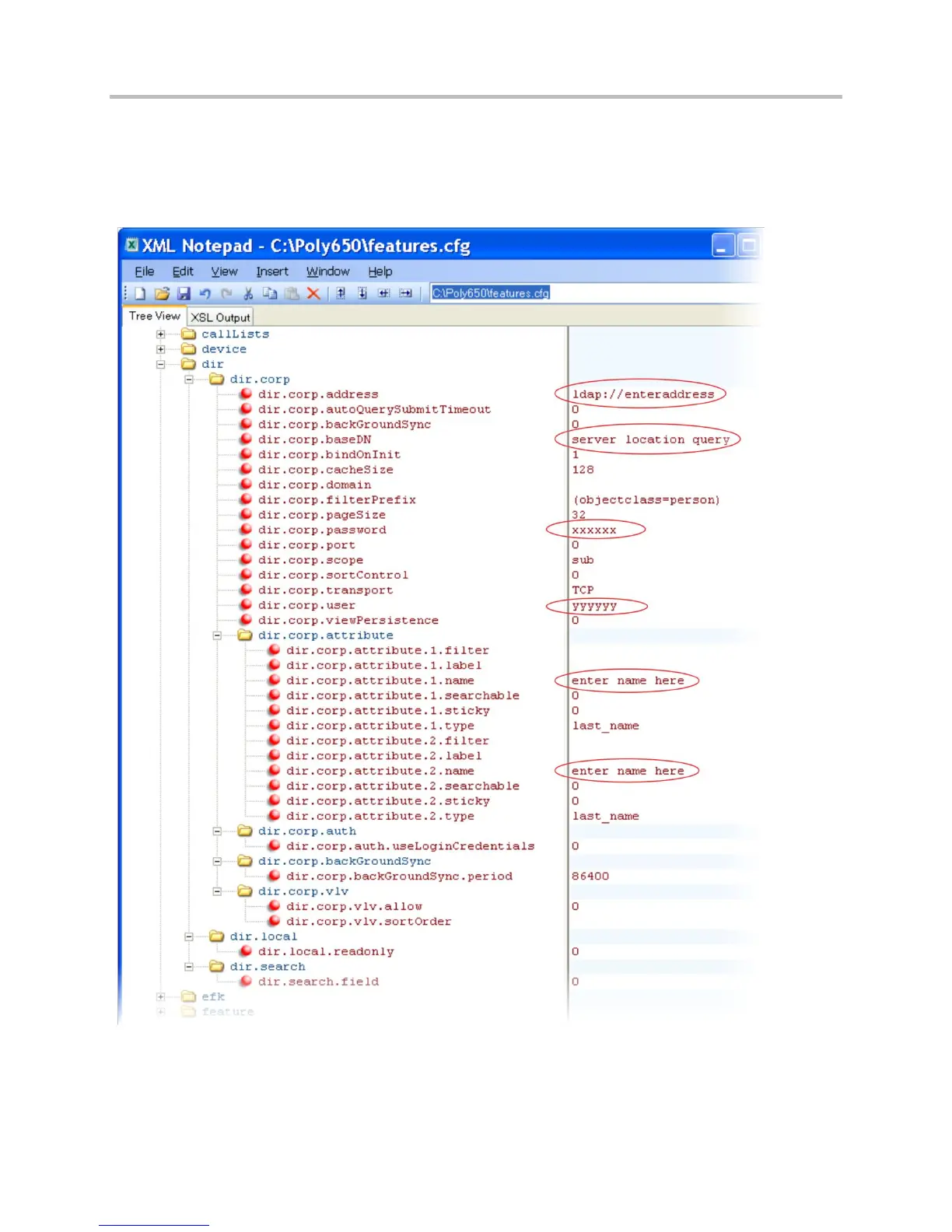Click the New document toolbar icon
952x1232 pixels.
[x=140, y=293]
